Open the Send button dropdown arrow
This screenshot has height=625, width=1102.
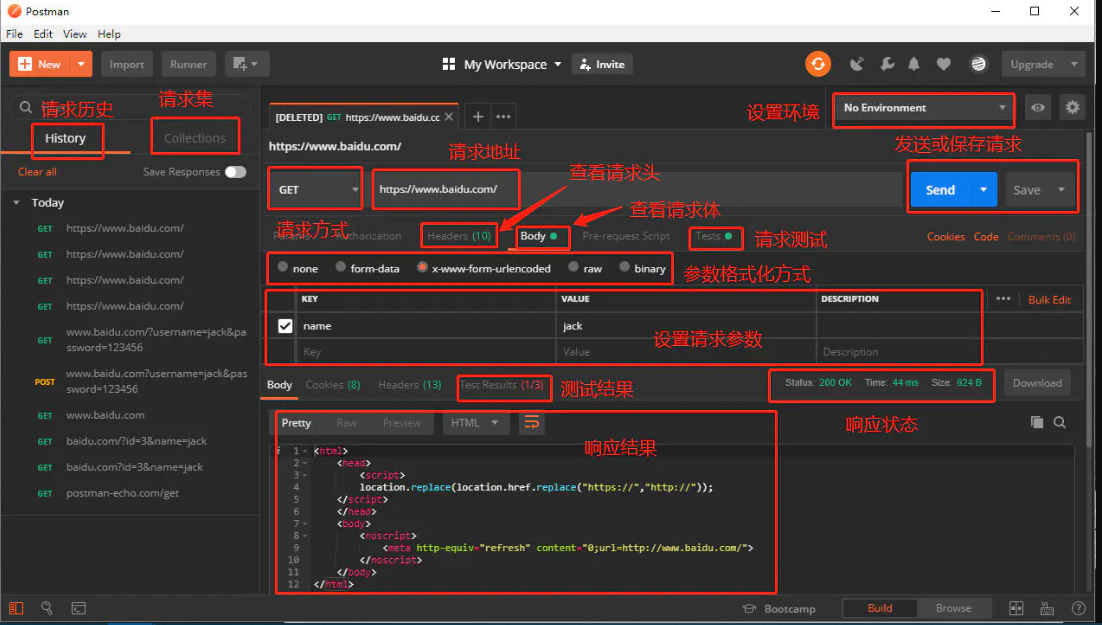[983, 190]
